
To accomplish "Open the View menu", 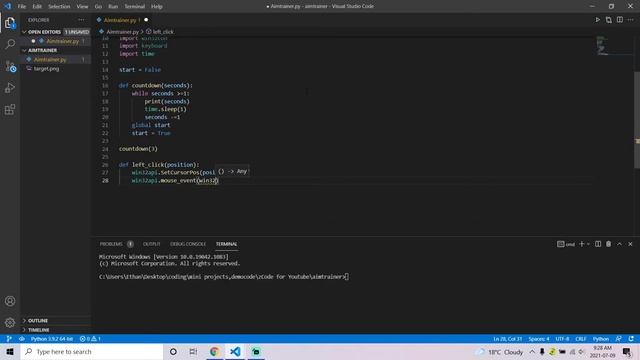I will pyautogui.click(x=82, y=6).
